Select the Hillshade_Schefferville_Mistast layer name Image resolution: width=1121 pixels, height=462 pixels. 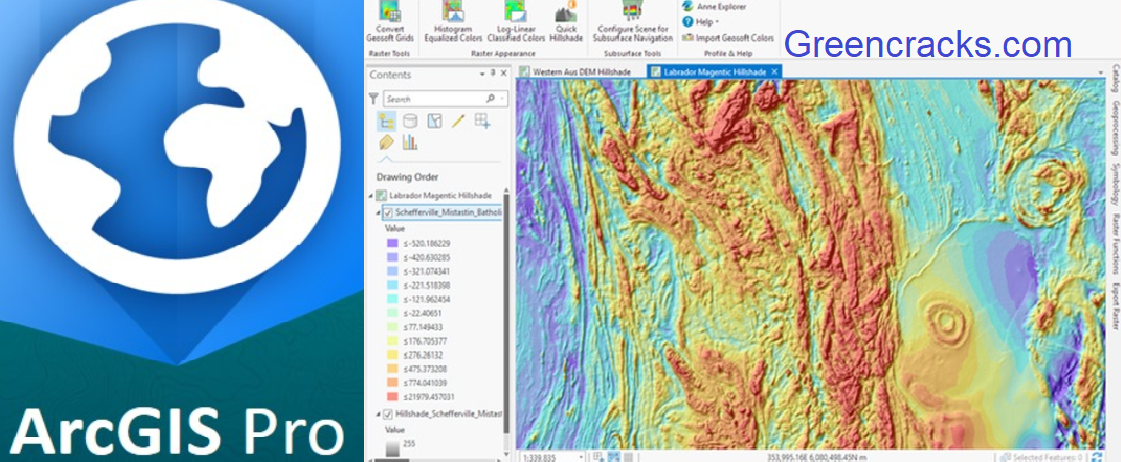(x=448, y=414)
